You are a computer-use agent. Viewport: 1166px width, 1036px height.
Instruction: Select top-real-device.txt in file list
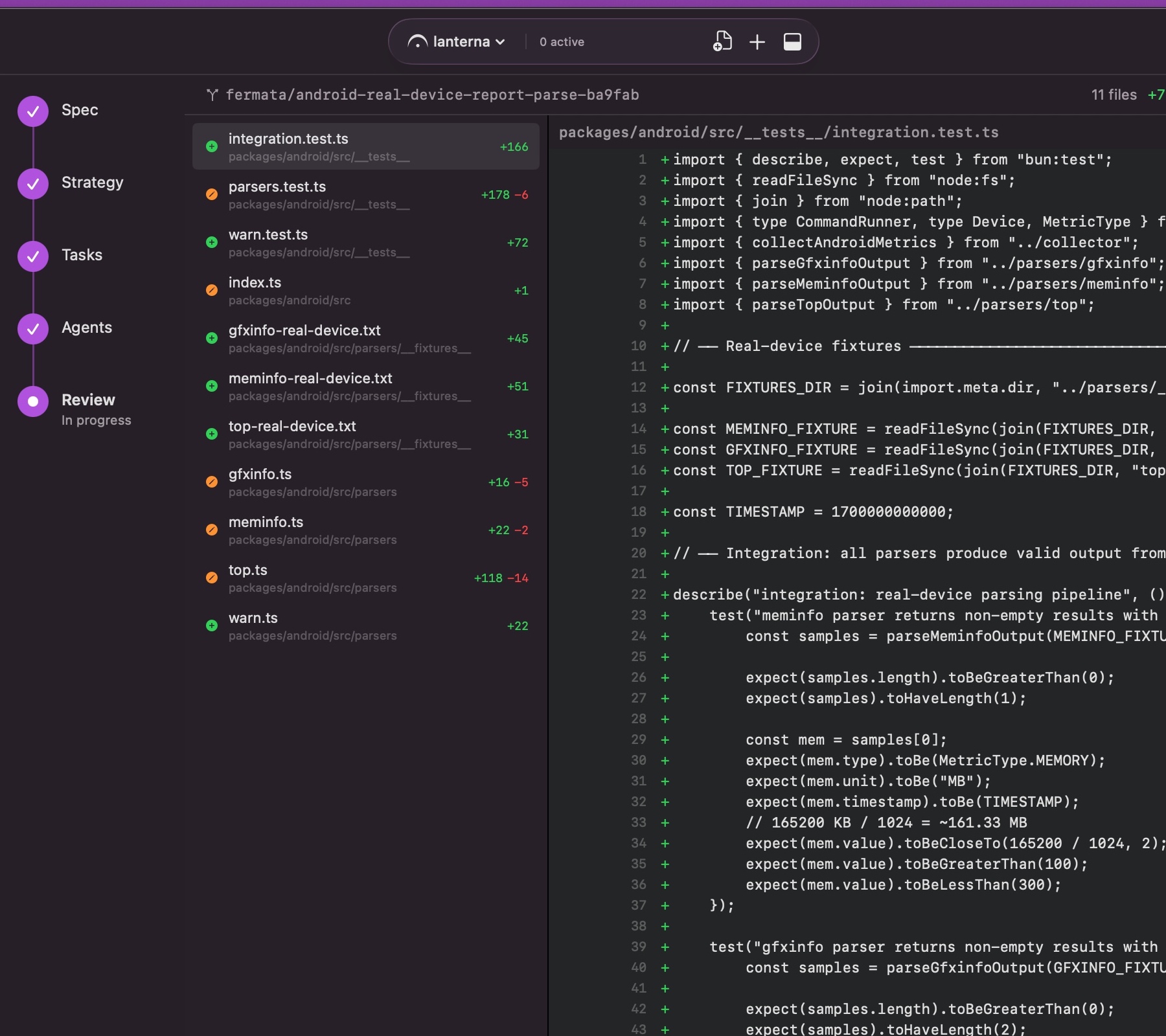[x=366, y=434]
